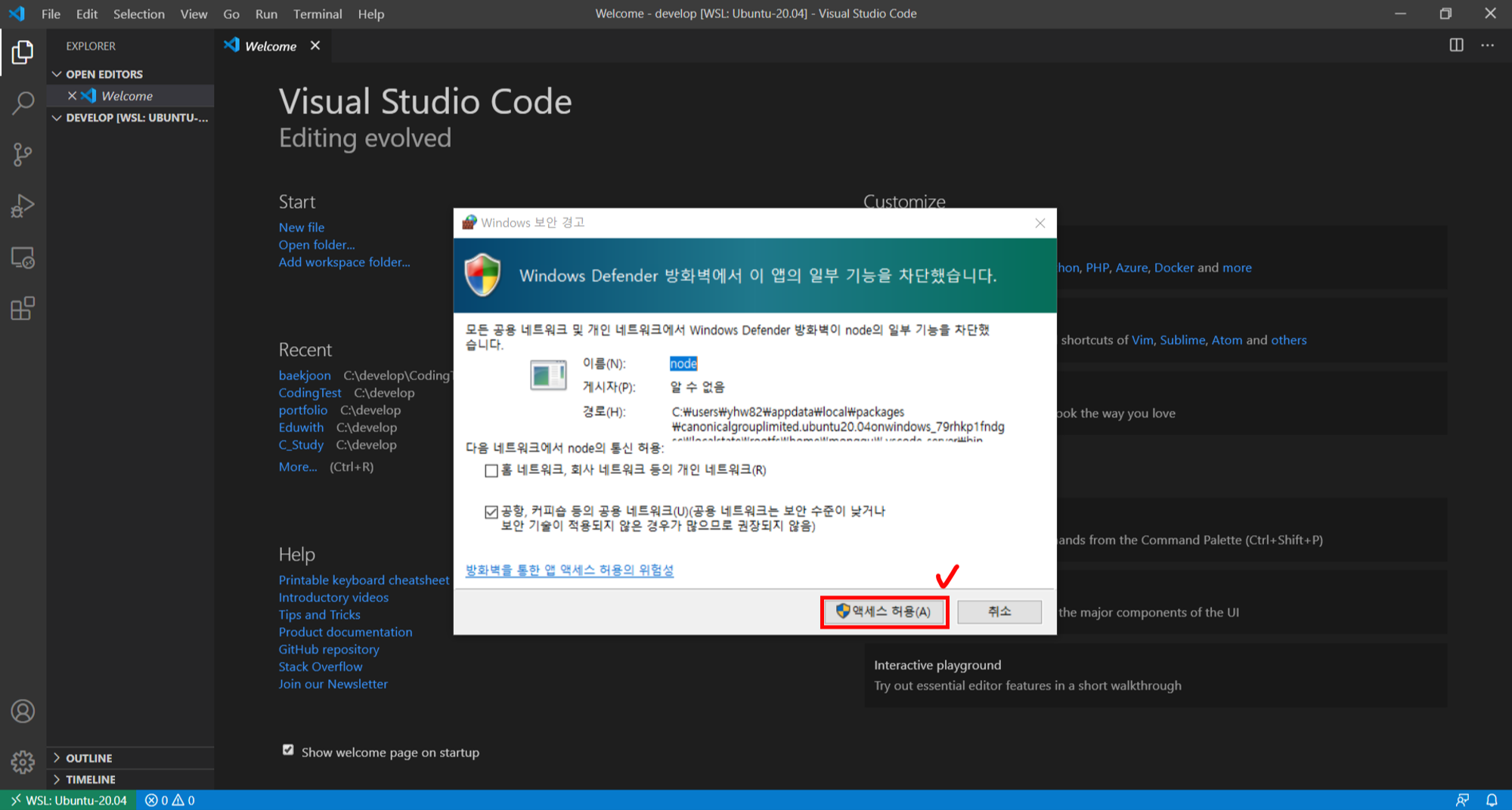Click the feedback icon in status bar
This screenshot has height=810, width=1512.
coord(1463,800)
